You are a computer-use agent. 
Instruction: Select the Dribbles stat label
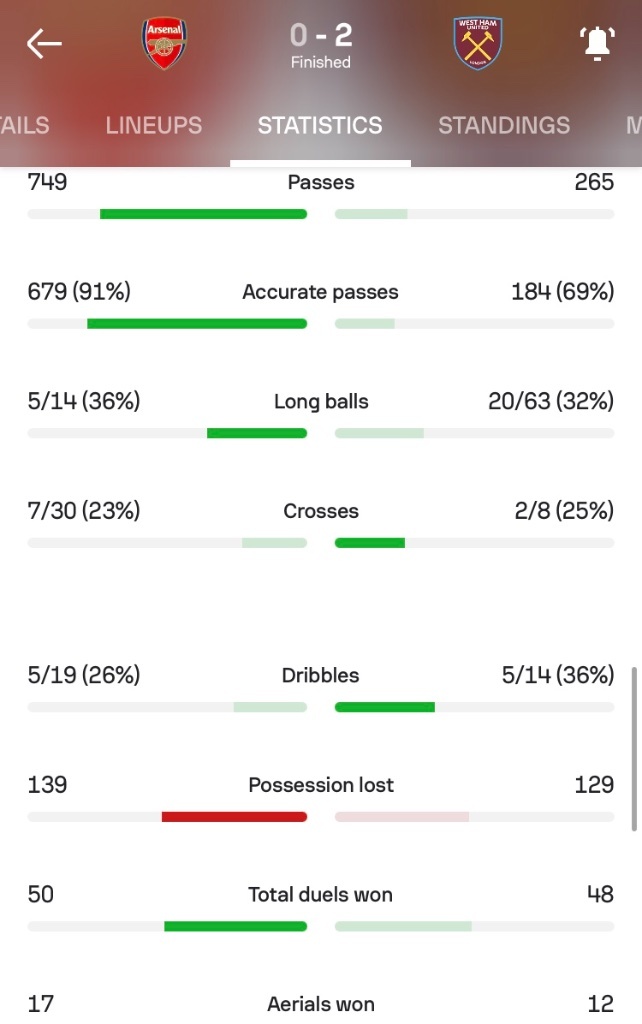(320, 675)
